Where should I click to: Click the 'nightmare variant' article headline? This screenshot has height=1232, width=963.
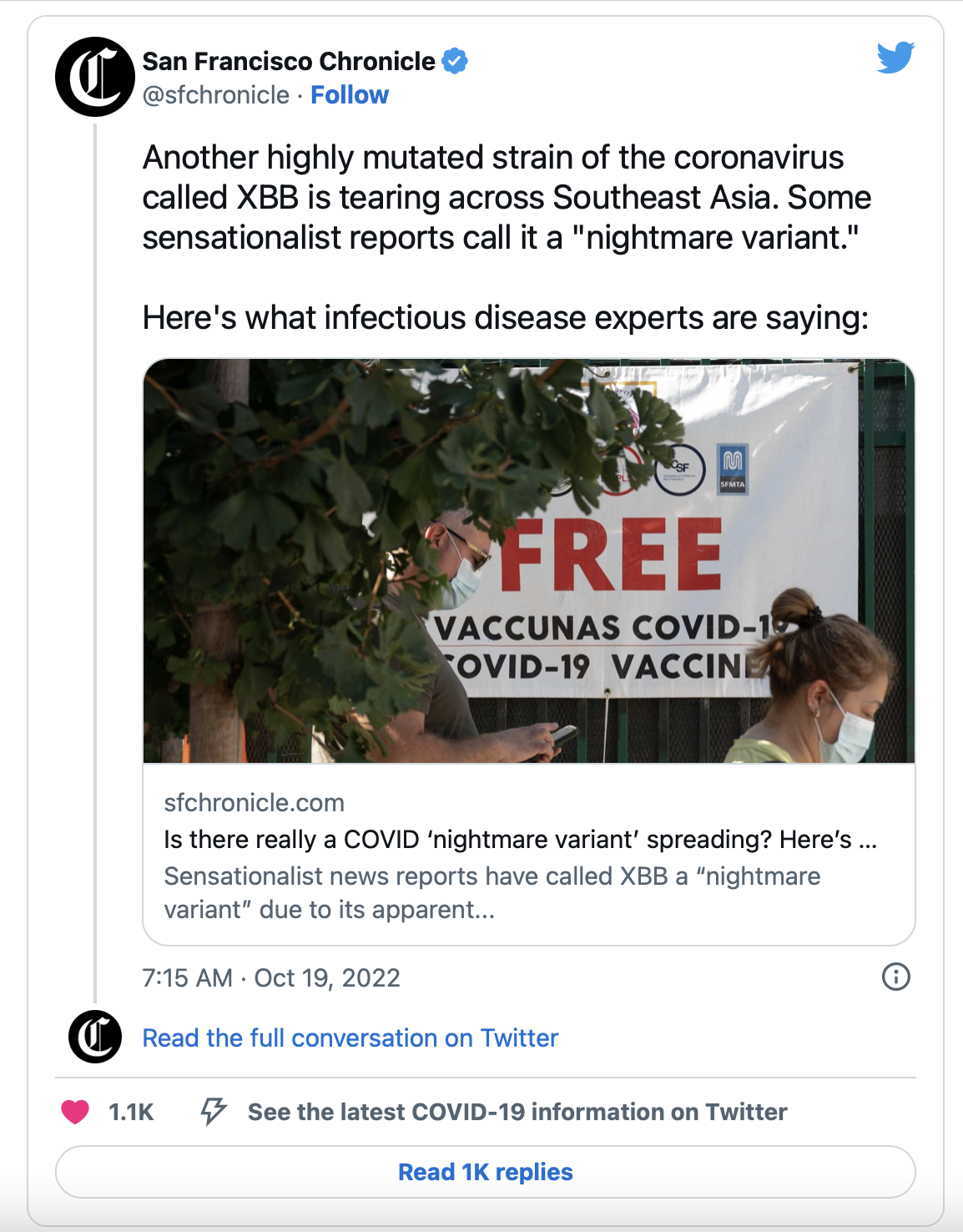pos(520,839)
